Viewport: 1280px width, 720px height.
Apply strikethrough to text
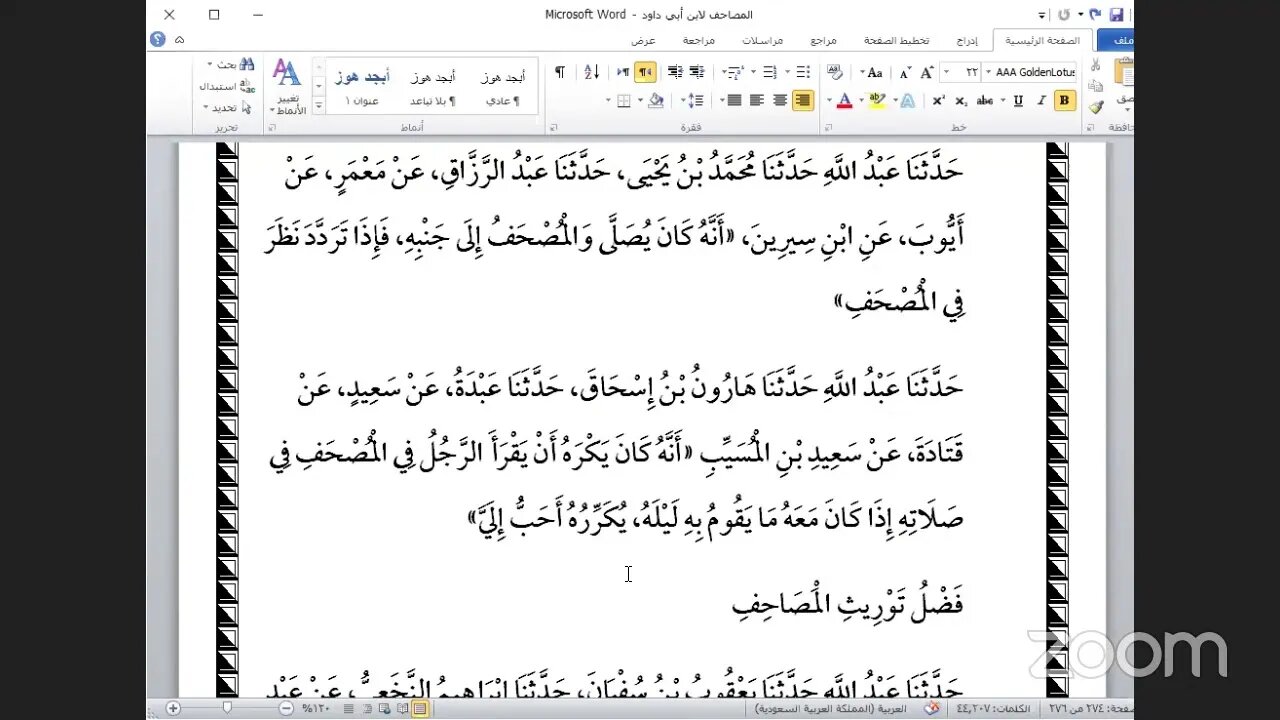click(984, 100)
